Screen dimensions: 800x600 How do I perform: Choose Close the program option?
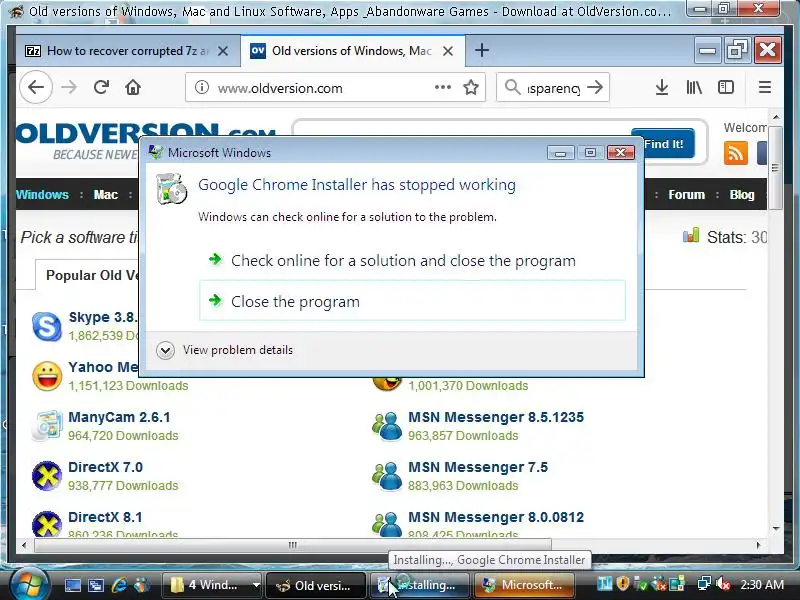click(412, 301)
